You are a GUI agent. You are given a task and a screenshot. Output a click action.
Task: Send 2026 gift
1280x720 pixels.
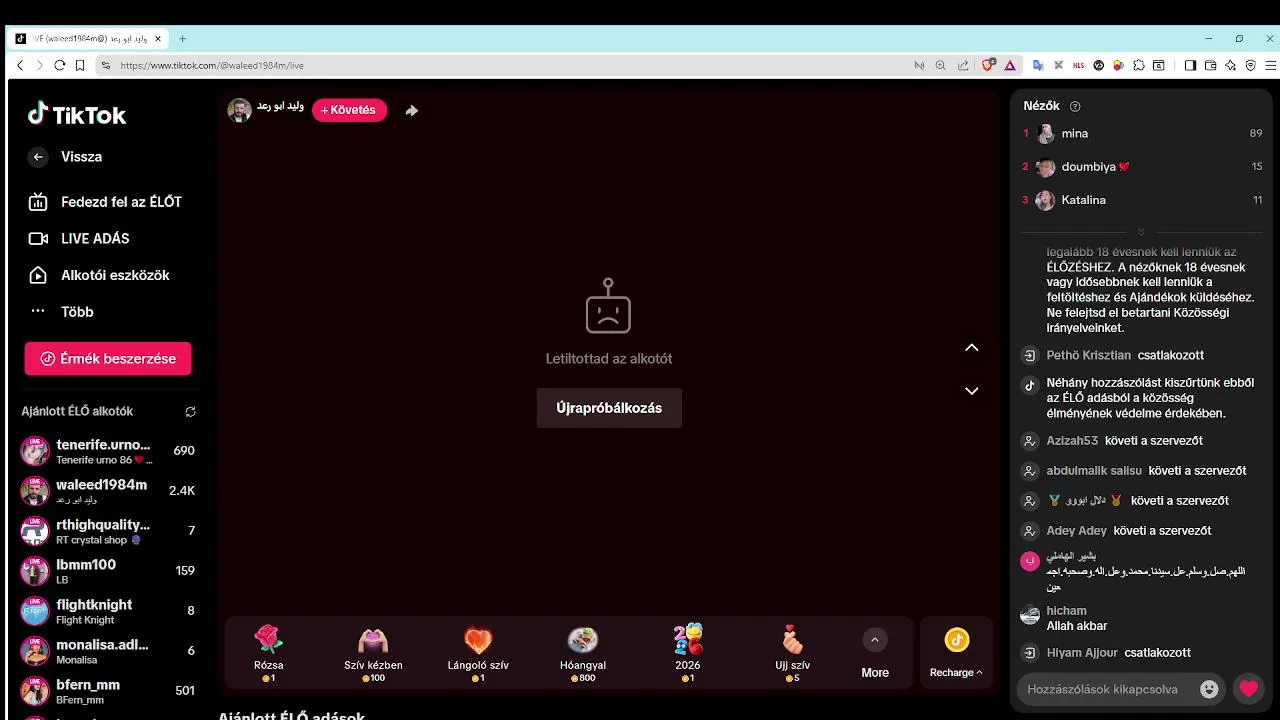[688, 653]
